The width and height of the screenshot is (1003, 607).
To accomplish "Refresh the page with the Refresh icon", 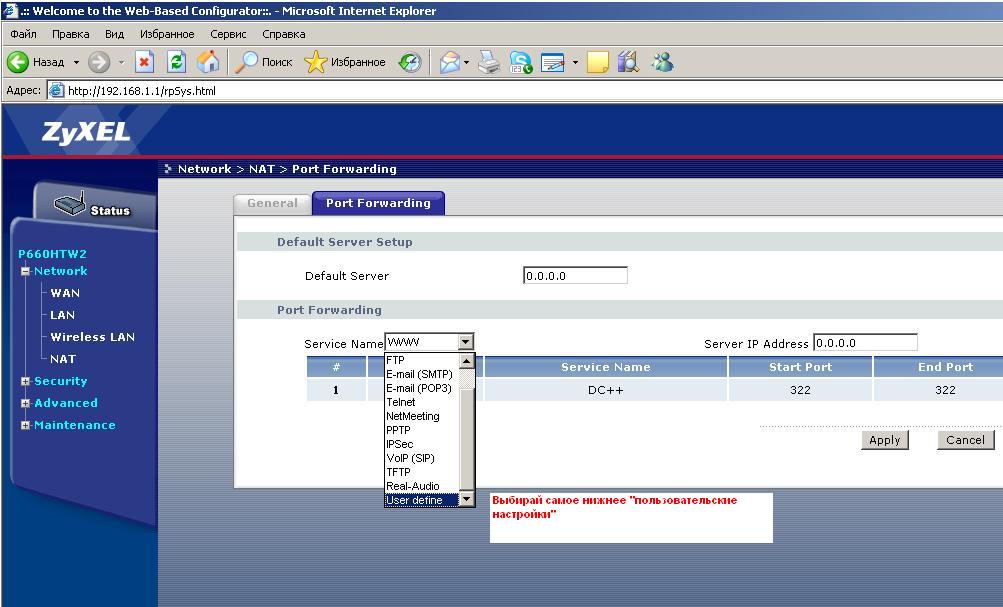I will pyautogui.click(x=176, y=62).
